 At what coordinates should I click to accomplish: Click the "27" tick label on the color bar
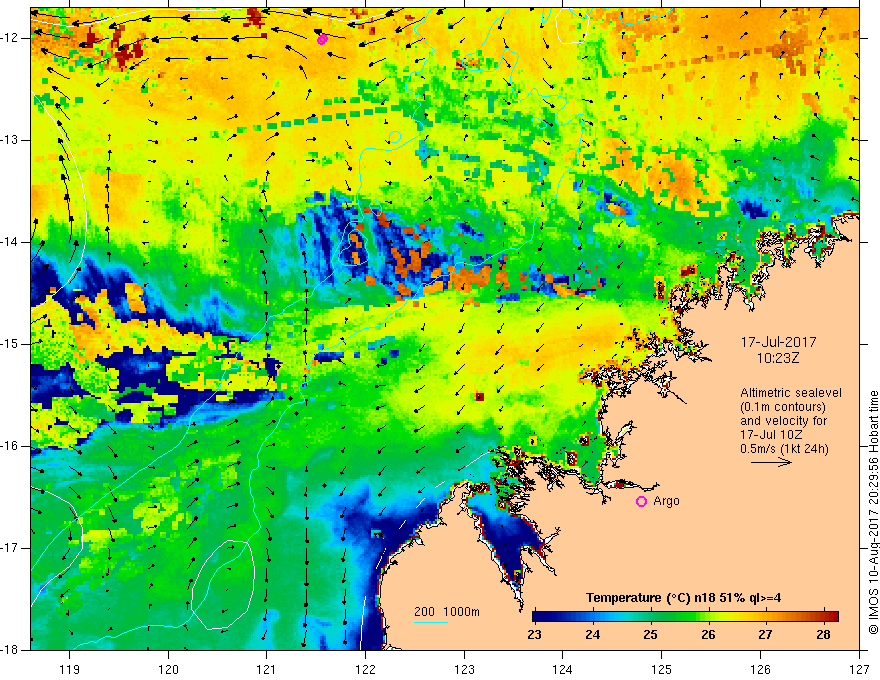[766, 635]
